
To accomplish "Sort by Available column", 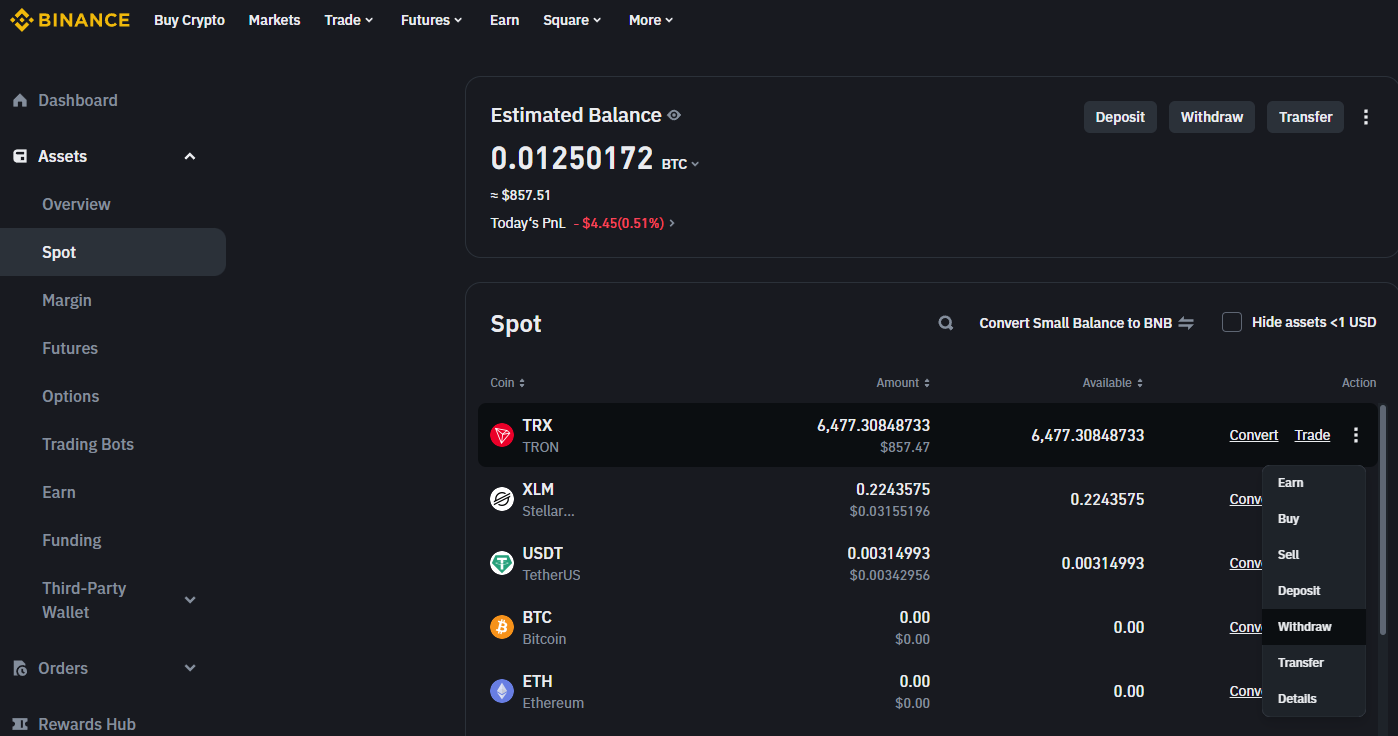I will click(1113, 383).
